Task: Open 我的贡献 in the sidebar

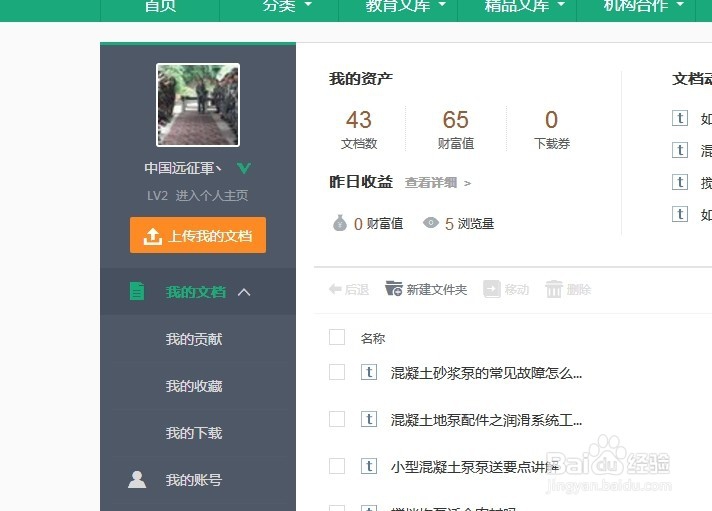Action: coord(194,339)
